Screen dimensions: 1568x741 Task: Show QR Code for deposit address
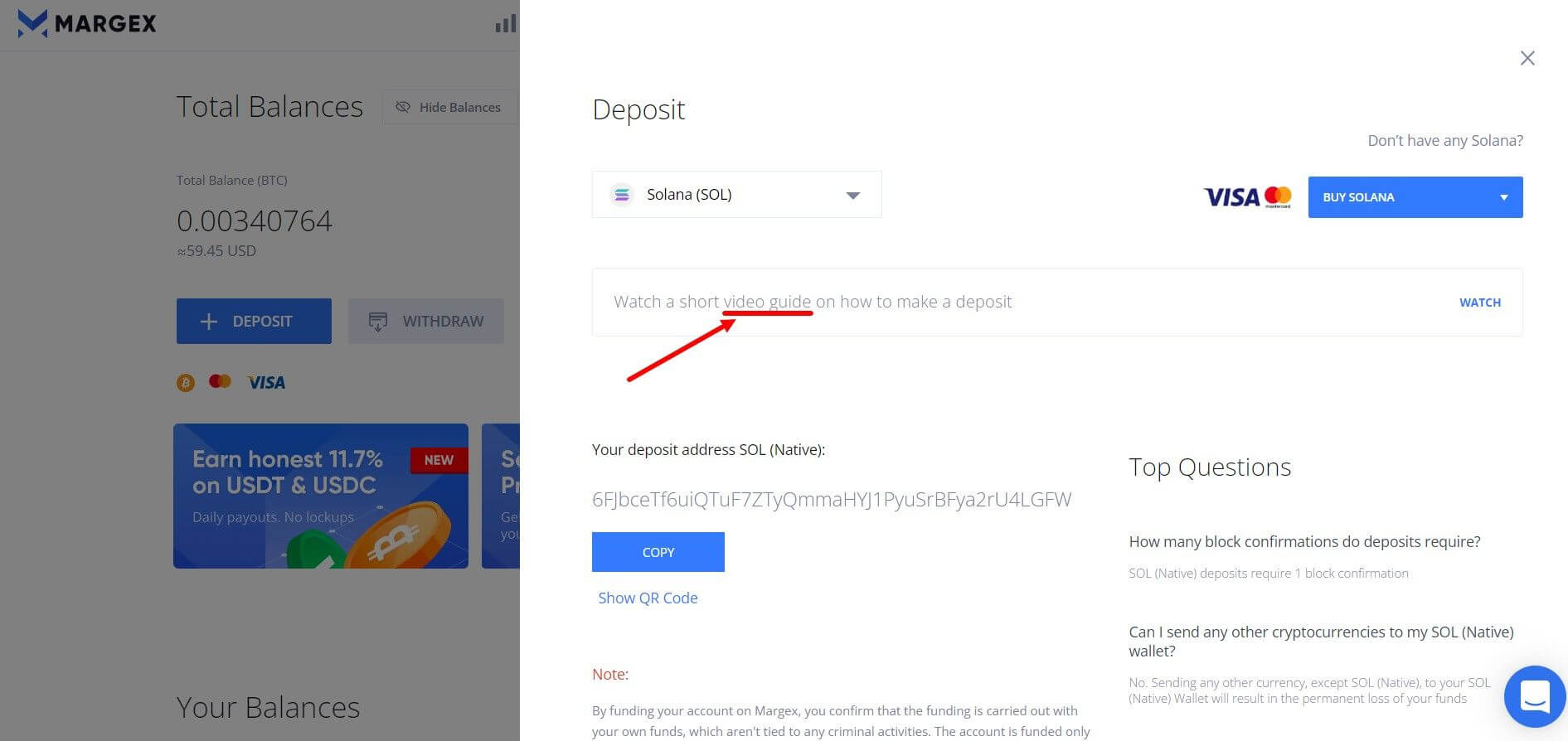[648, 598]
